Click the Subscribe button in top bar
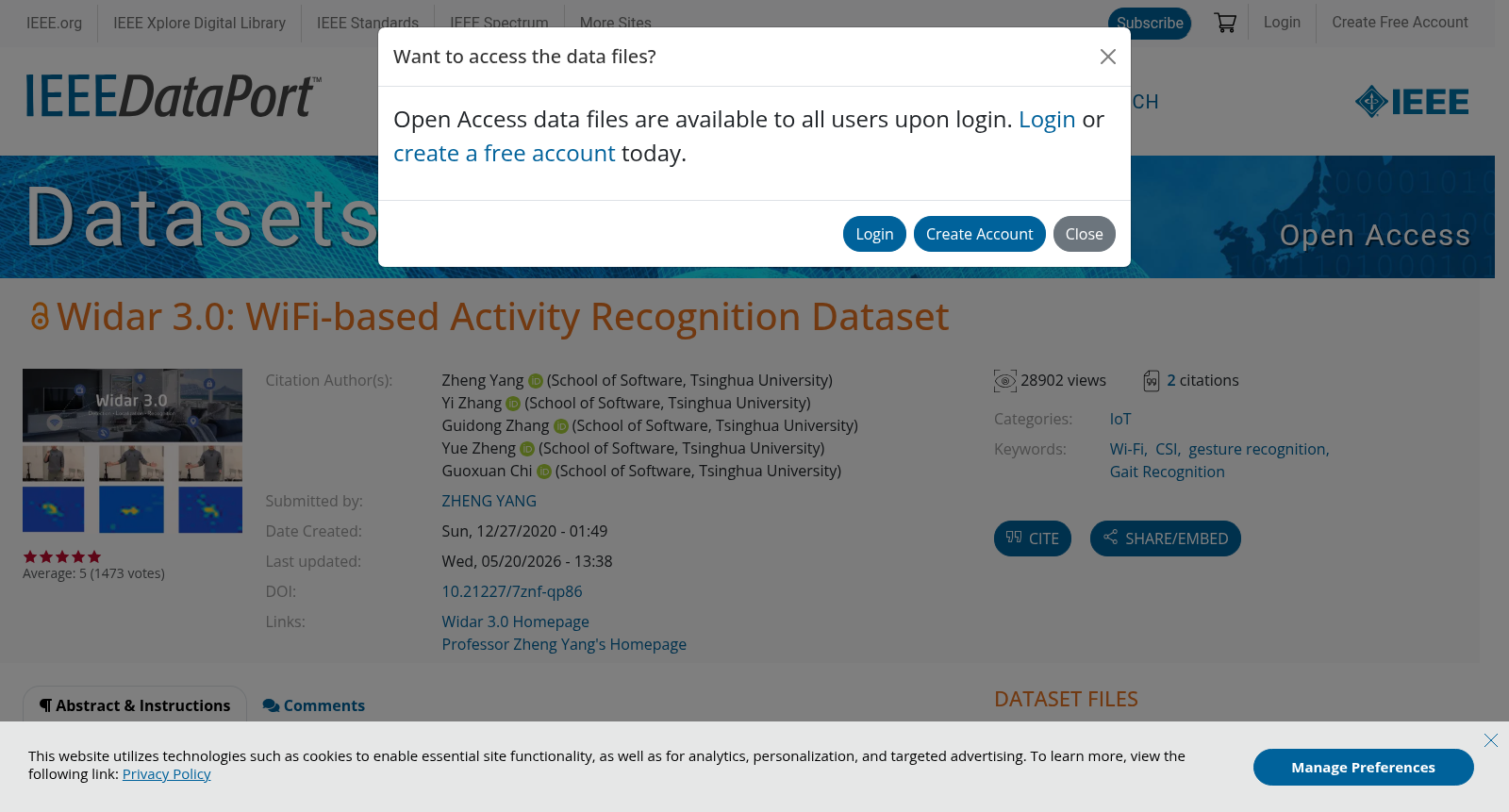The height and width of the screenshot is (812, 1509). pos(1150,23)
